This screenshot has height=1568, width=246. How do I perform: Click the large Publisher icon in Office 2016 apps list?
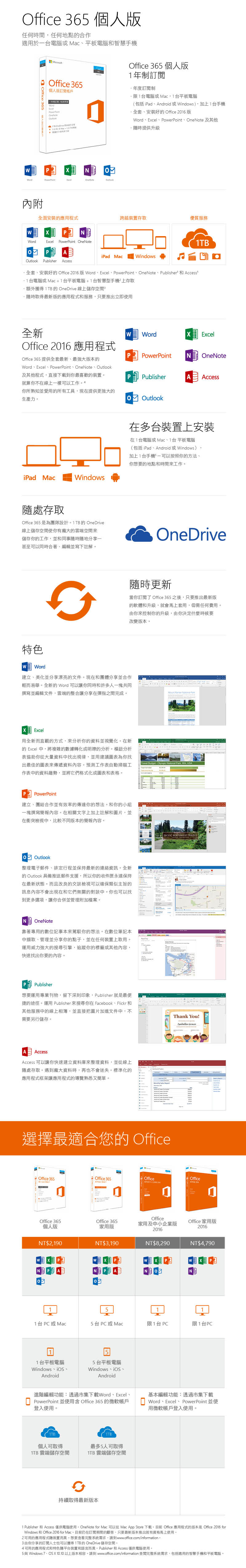(x=131, y=377)
